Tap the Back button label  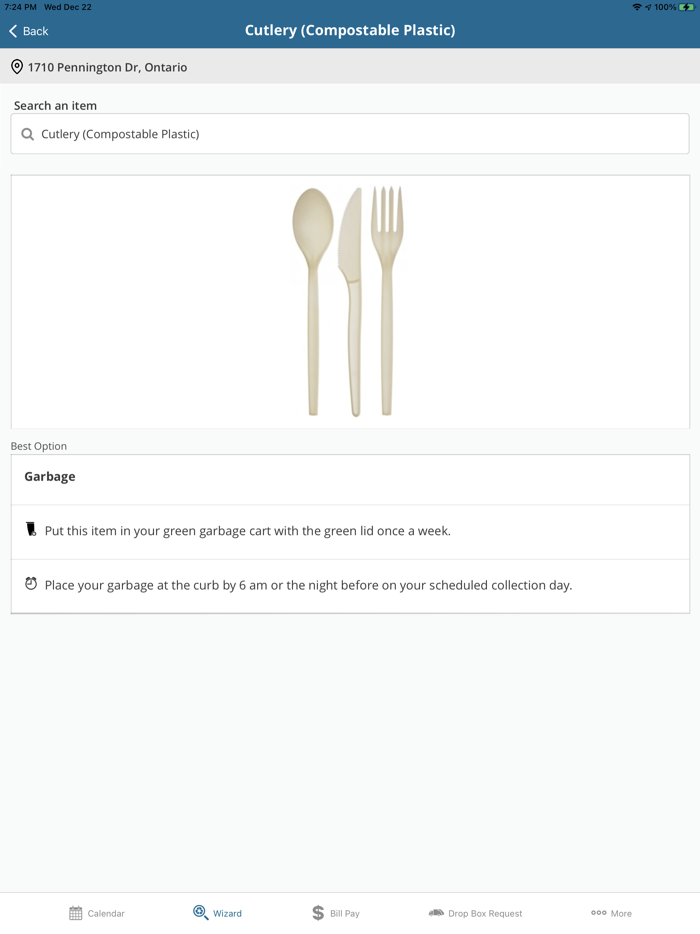[36, 31]
